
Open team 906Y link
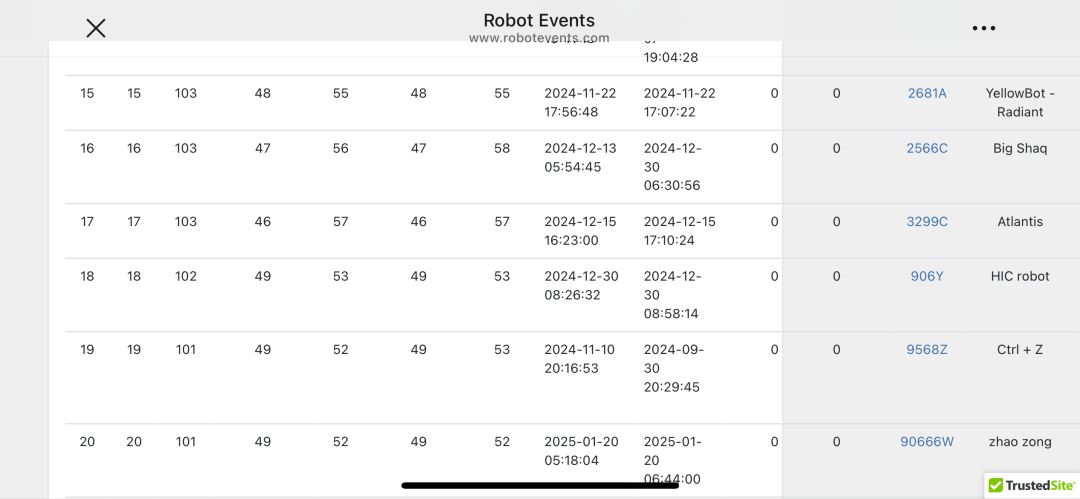[x=927, y=276]
